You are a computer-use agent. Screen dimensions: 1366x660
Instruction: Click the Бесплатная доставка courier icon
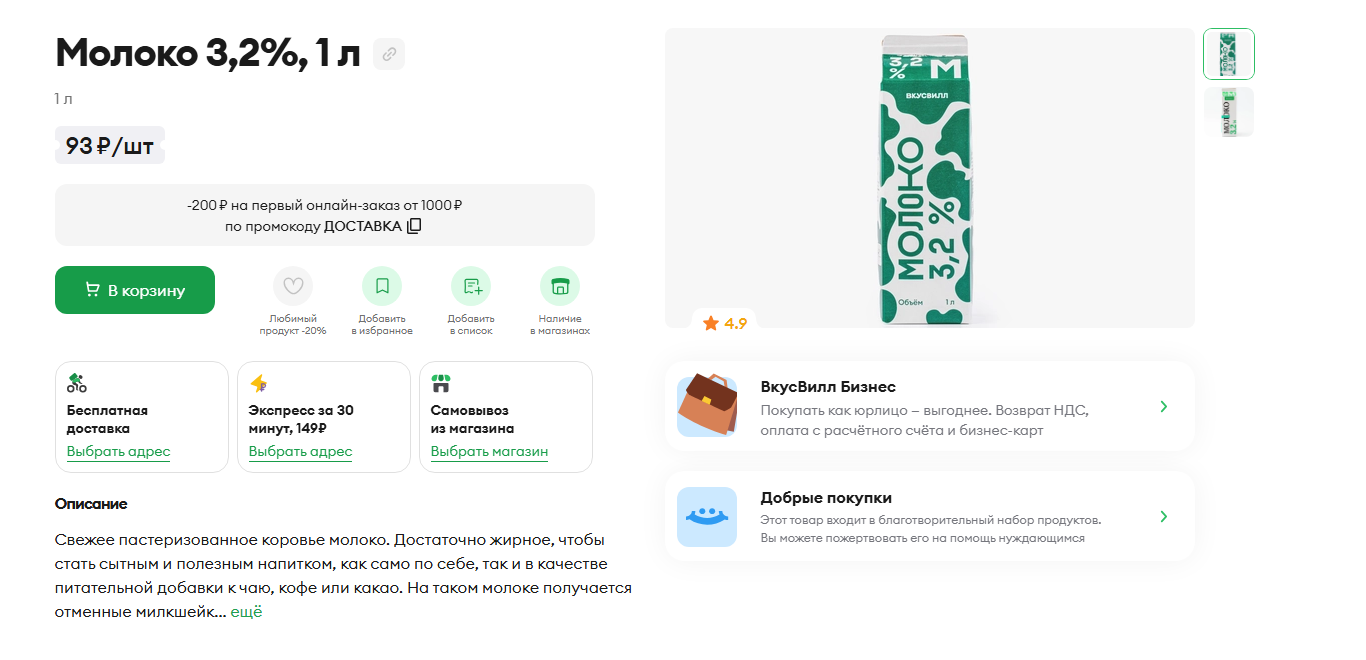click(77, 383)
